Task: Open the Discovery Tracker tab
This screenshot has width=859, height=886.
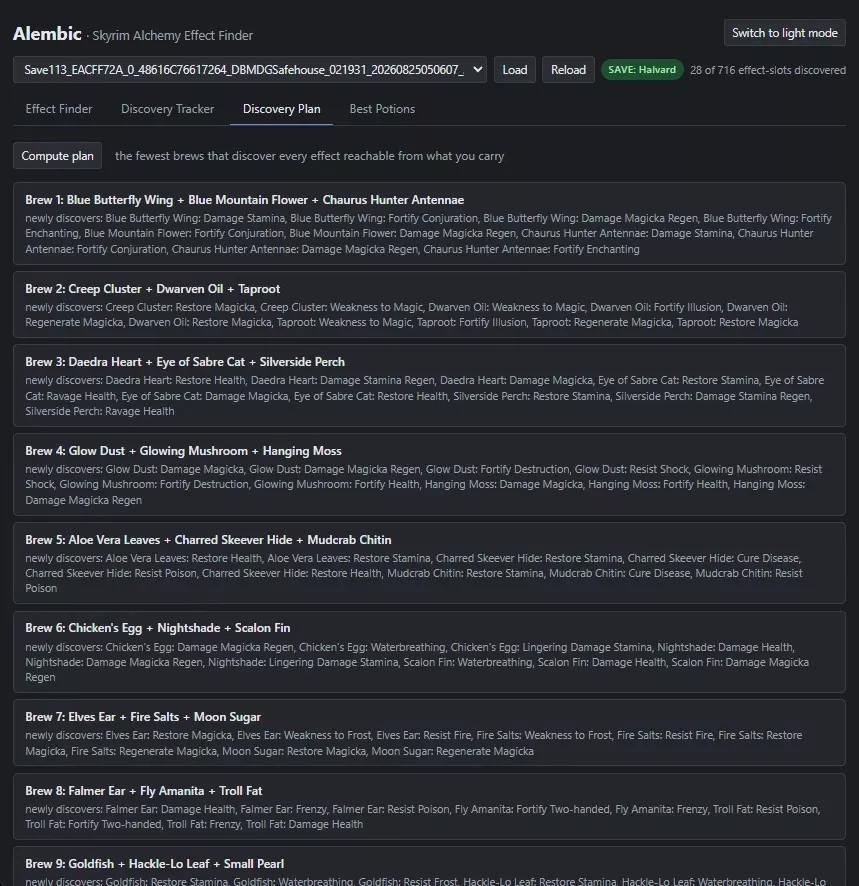Action: click(167, 108)
